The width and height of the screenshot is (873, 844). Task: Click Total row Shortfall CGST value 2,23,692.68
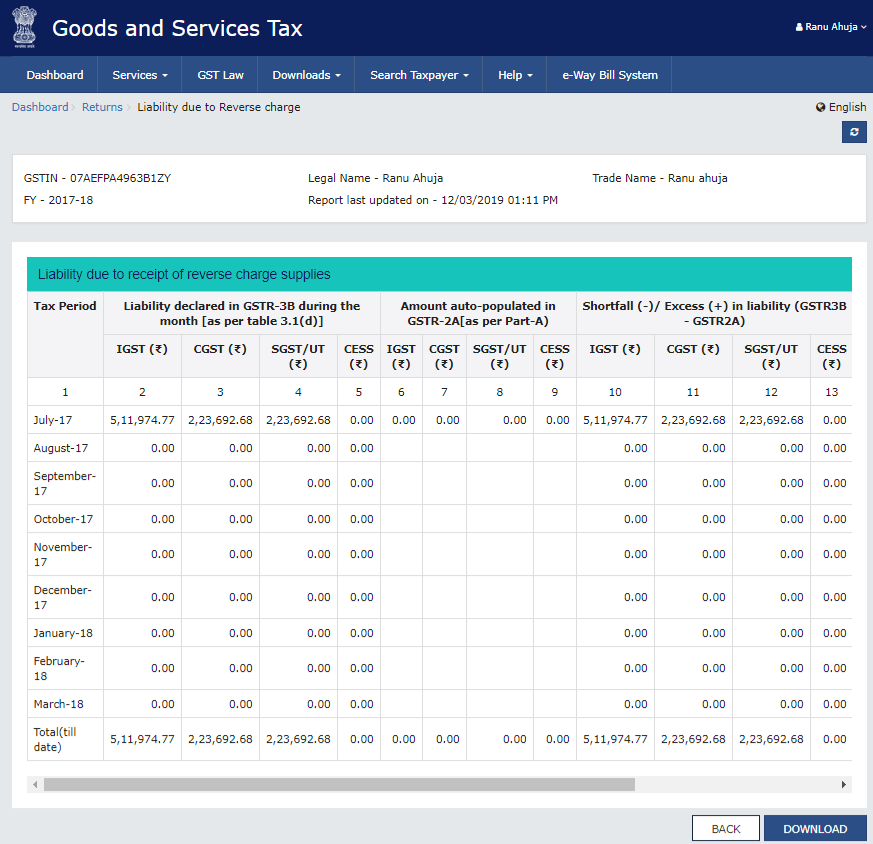tap(693, 739)
